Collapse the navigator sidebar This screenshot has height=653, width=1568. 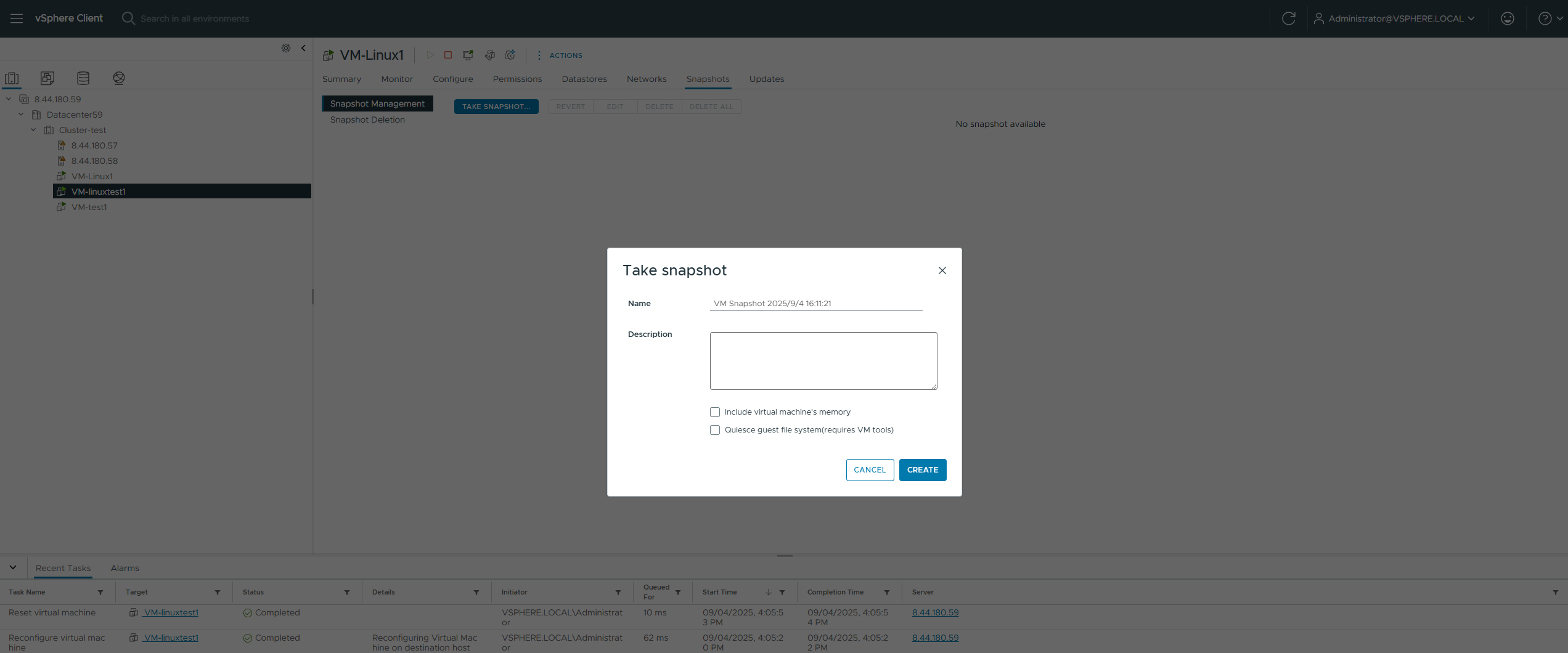[303, 48]
